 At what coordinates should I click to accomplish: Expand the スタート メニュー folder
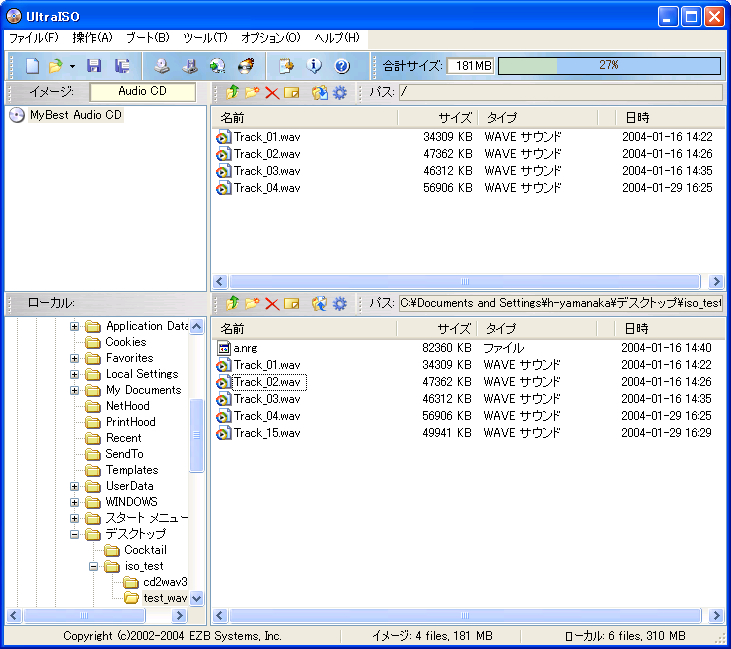74,518
